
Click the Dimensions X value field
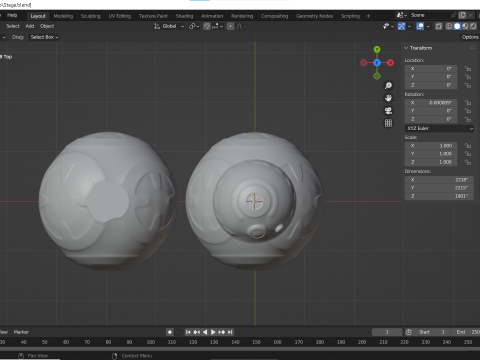coord(439,180)
